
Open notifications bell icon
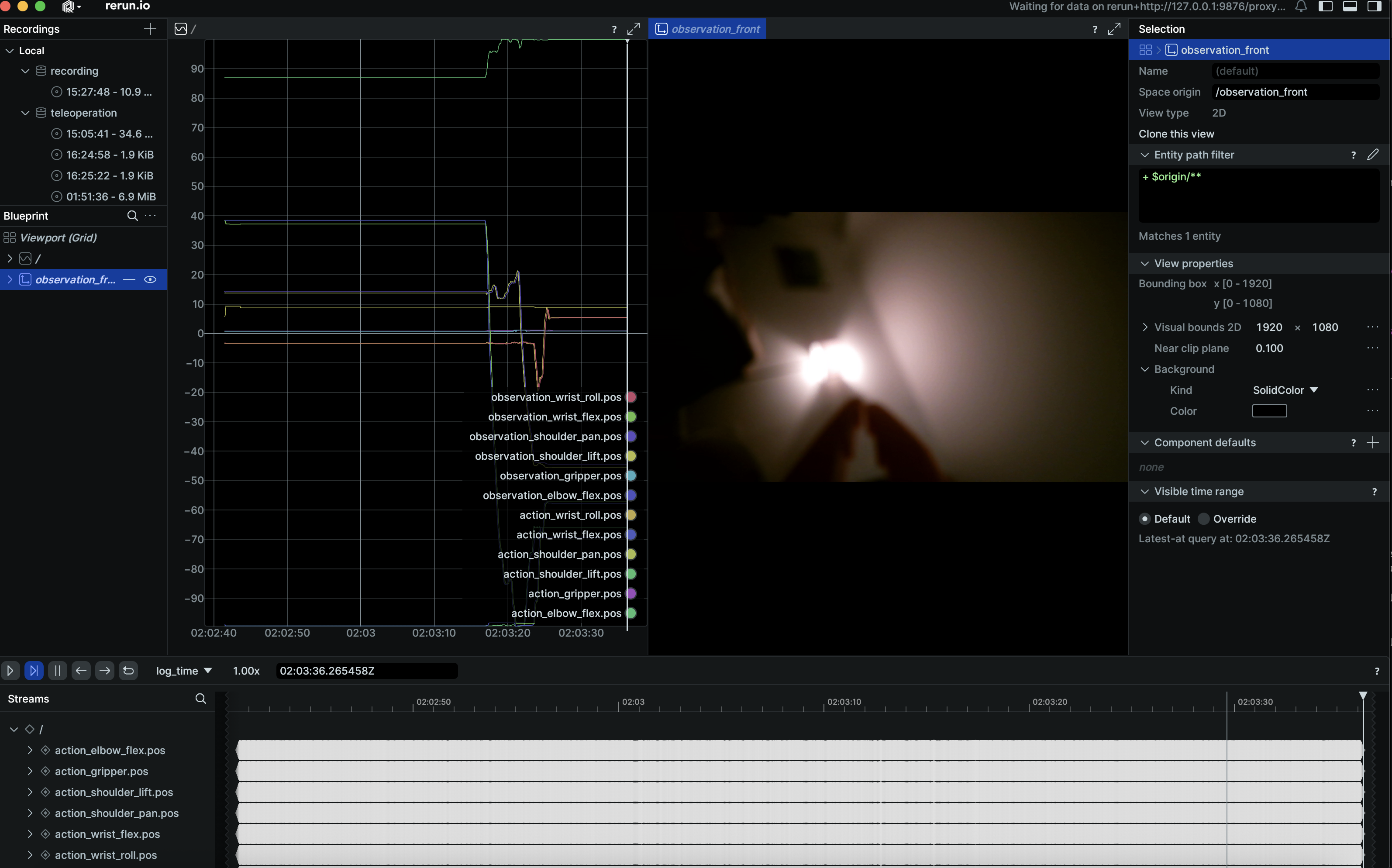coord(1301,6)
